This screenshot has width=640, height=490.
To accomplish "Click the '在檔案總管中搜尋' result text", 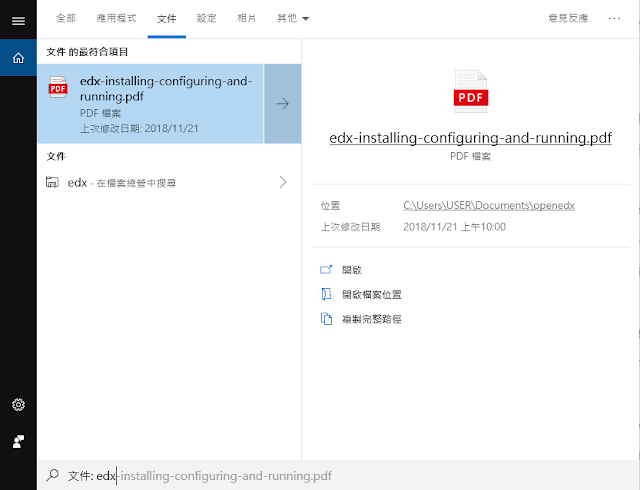I will pyautogui.click(x=136, y=183).
